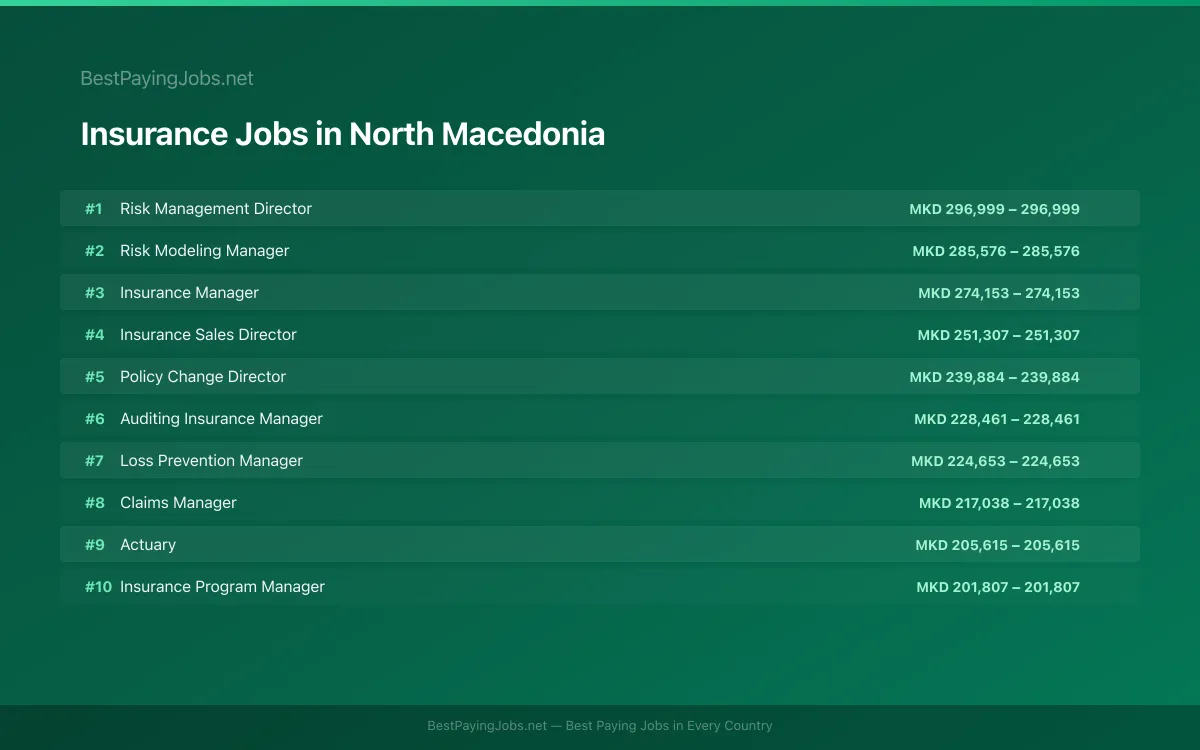Image resolution: width=1200 pixels, height=750 pixels.
Task: Click the BestPayingJobs.net header text
Action: pyautogui.click(x=167, y=78)
